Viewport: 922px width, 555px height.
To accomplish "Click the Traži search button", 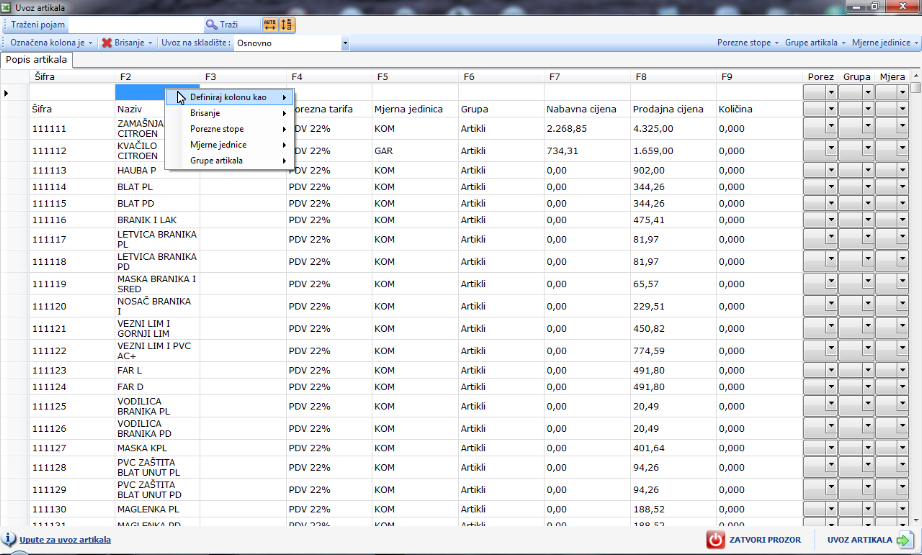I will coord(222,25).
